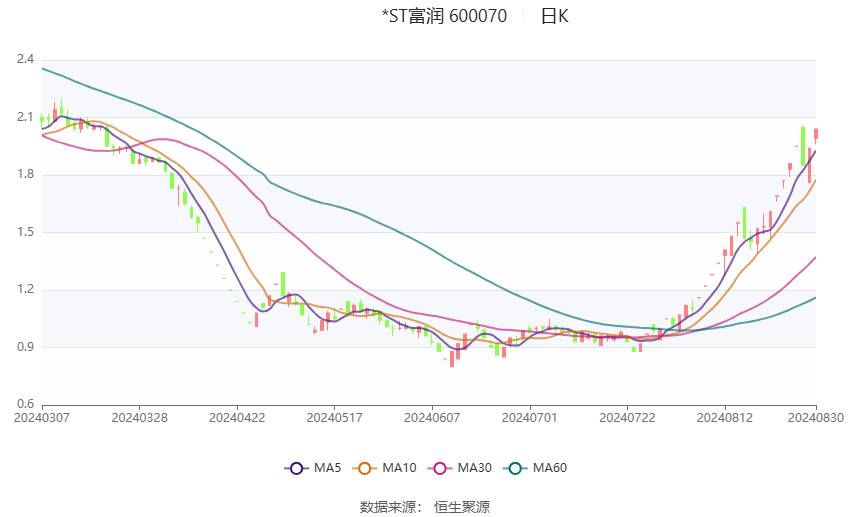Viewport: 850px width, 517px height.
Task: Click the 20240812 date label
Action: click(x=725, y=418)
